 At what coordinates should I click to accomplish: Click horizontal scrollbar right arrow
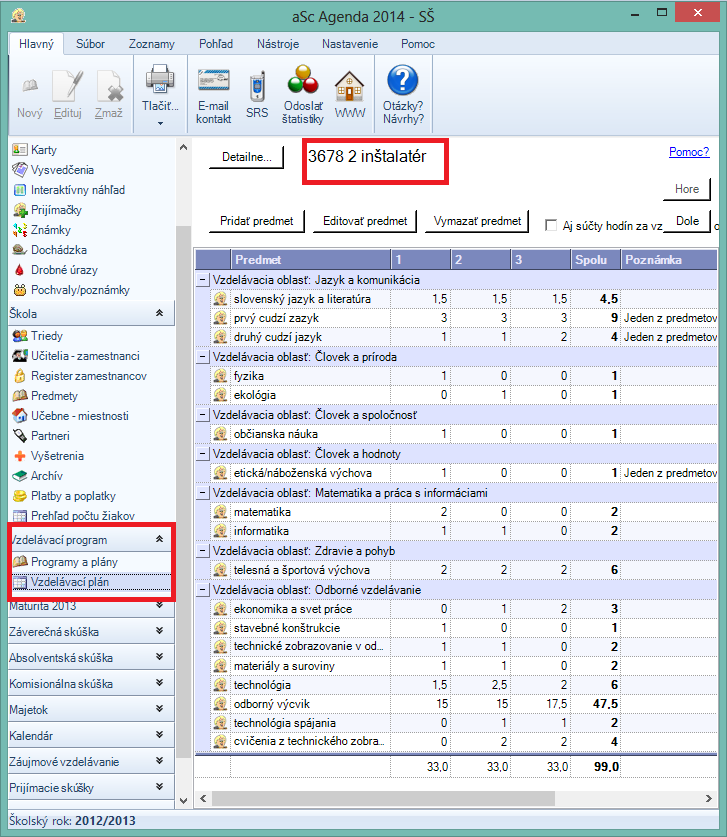[x=709, y=799]
